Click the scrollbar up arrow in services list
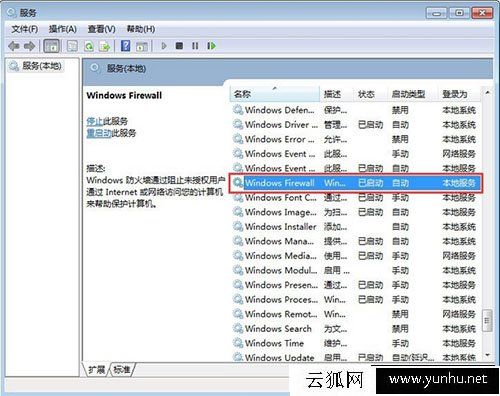Viewport: 500px width, 396px height. click(x=487, y=93)
